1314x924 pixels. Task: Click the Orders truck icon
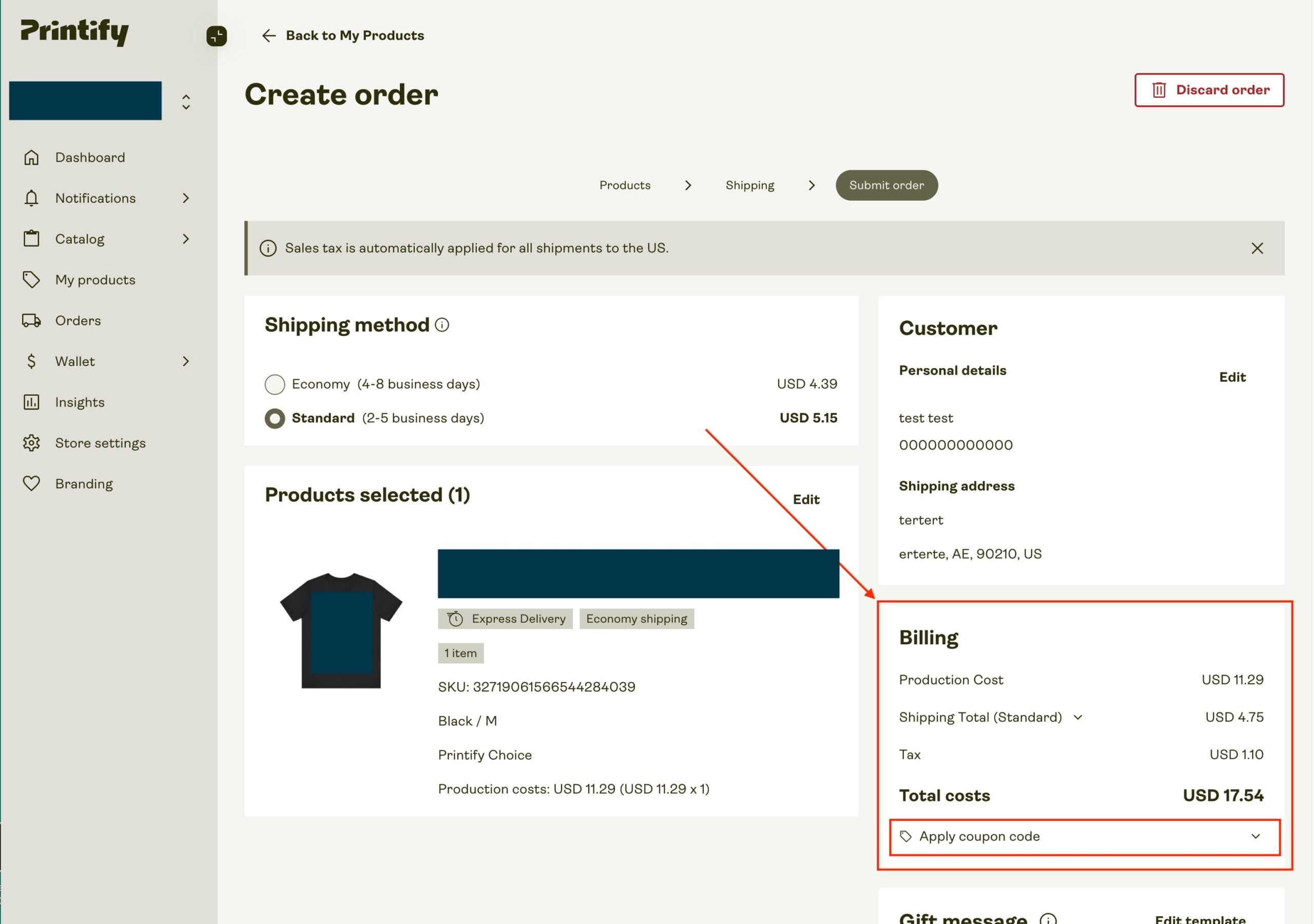coord(31,321)
